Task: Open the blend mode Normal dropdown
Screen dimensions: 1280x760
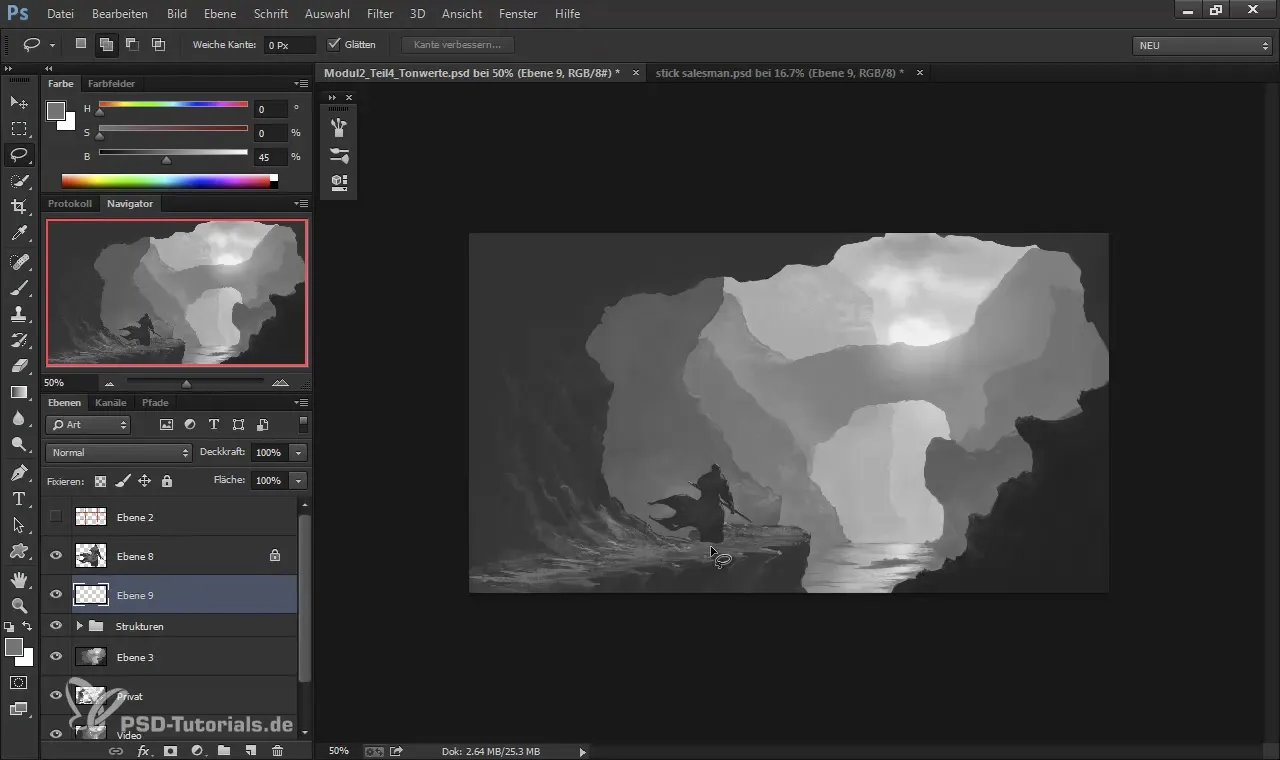Action: coord(118,453)
